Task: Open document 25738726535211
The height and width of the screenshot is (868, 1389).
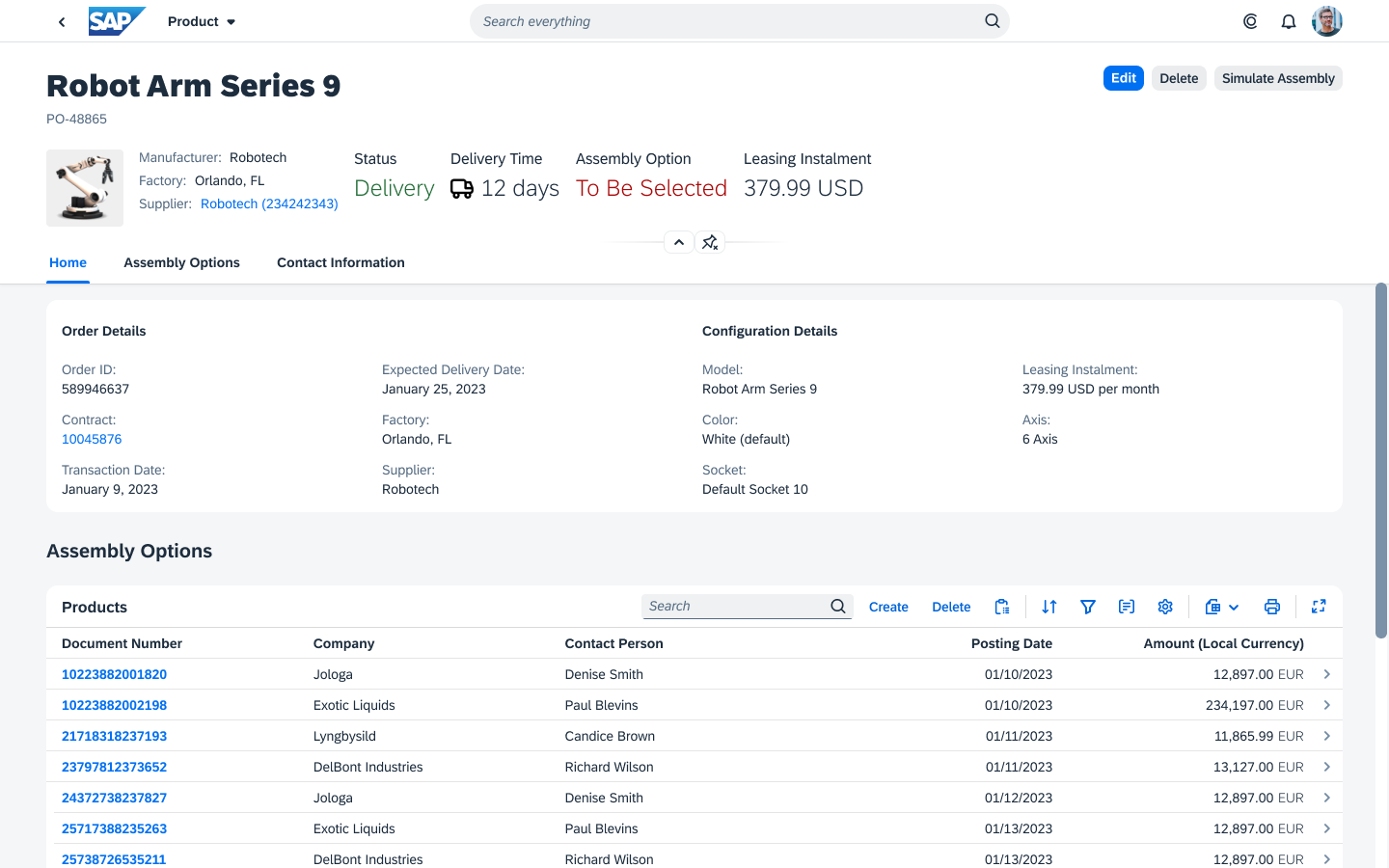Action: click(x=114, y=859)
